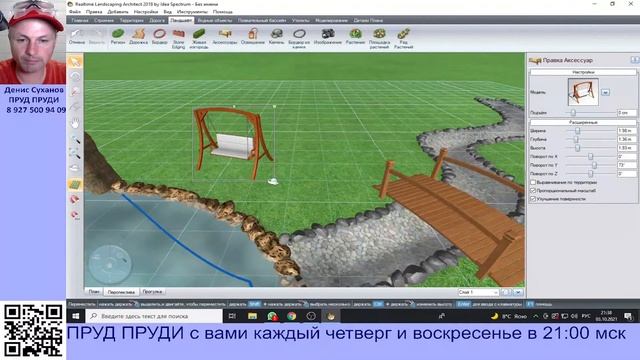Image resolution: width=640 pixels, height=360 pixels.
Task: Toggle 'Улучшение поверхности' checkbox
Action: pyautogui.click(x=533, y=199)
